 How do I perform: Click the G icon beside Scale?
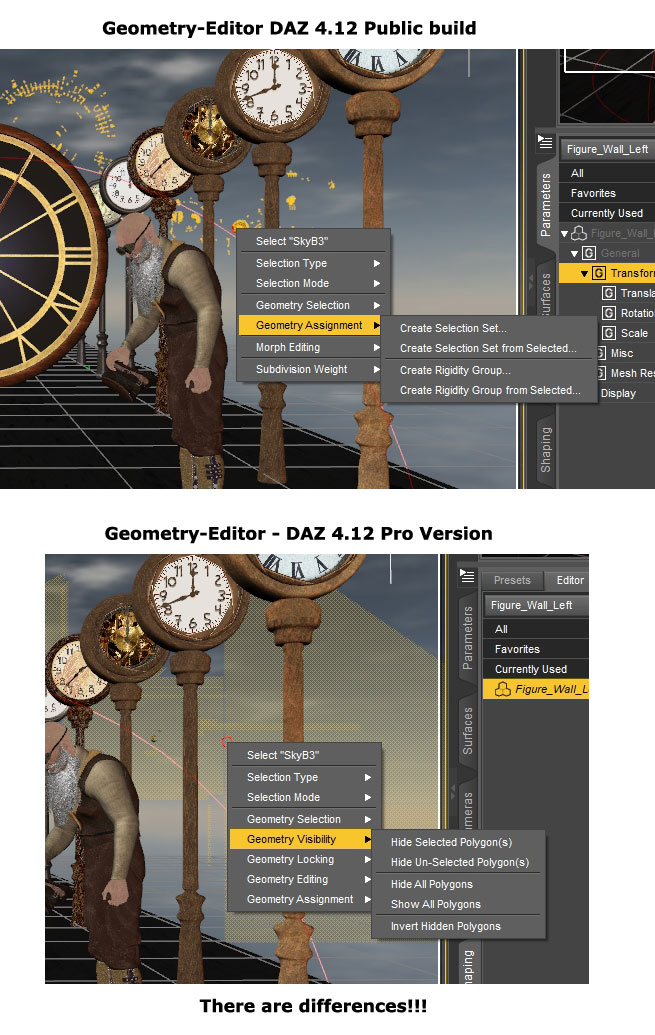pos(609,333)
